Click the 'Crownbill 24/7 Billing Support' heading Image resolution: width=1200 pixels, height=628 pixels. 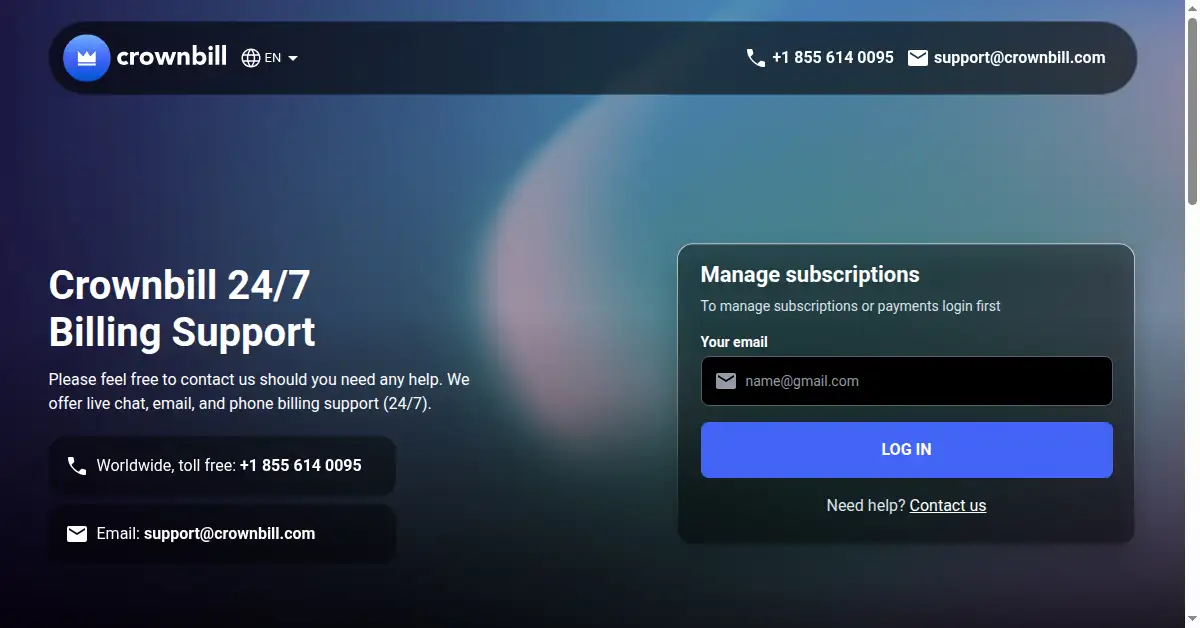pyautogui.click(x=182, y=309)
